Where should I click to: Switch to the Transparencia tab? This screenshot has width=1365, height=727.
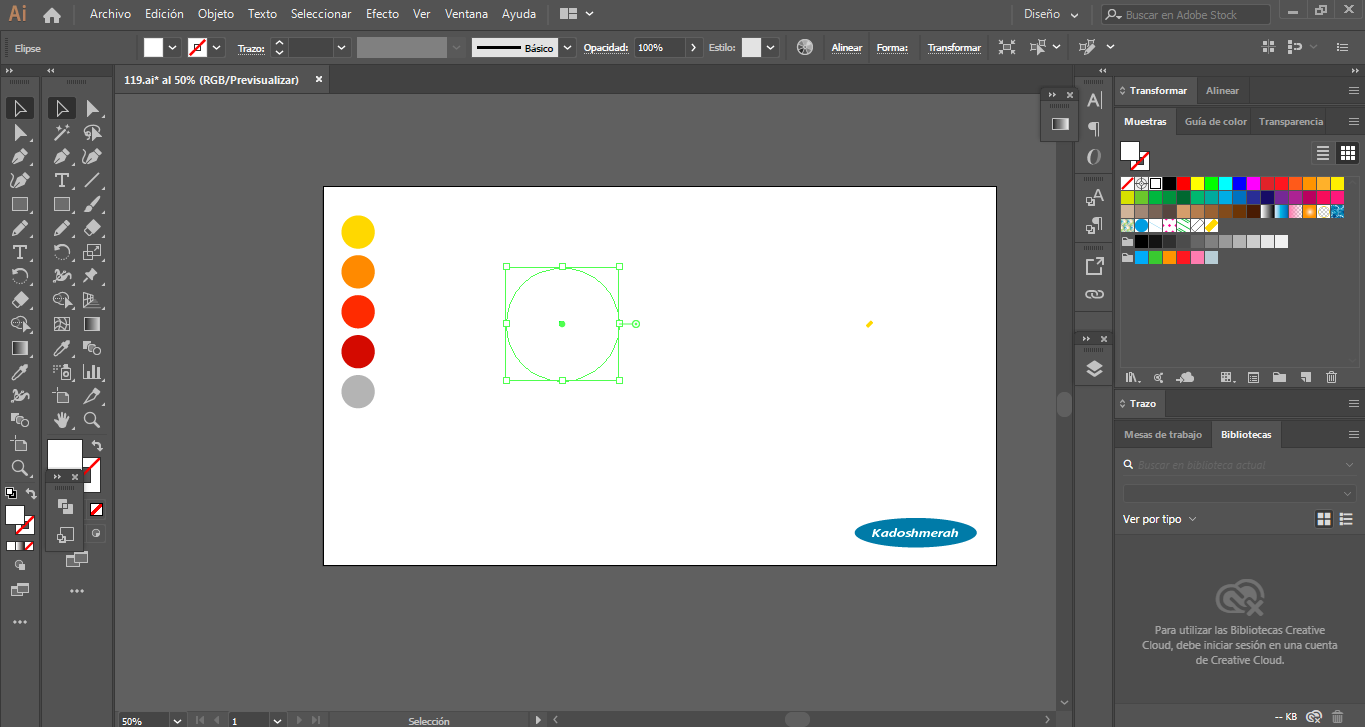(x=1291, y=122)
